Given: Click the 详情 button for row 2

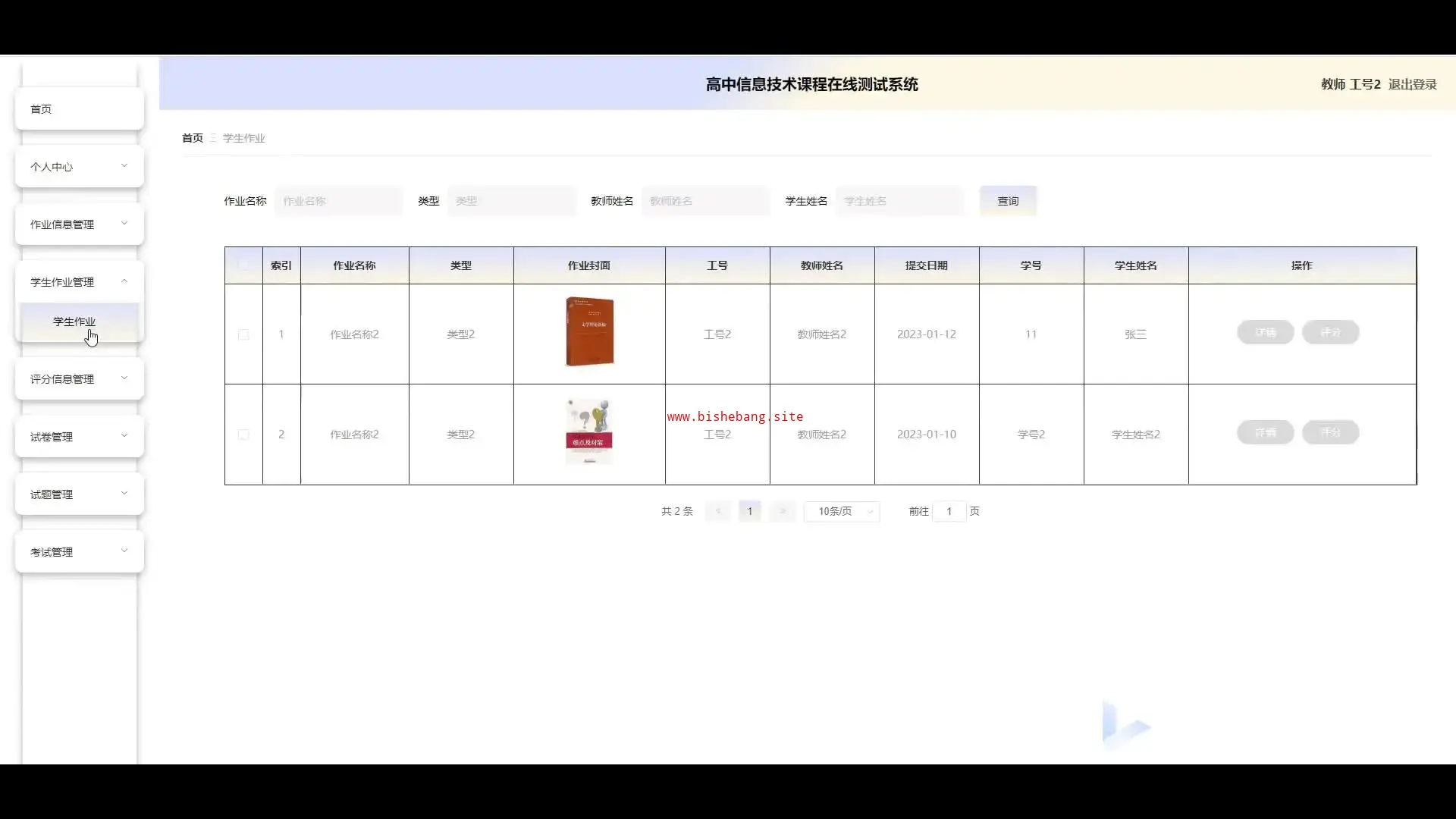Looking at the screenshot, I should [x=1265, y=432].
